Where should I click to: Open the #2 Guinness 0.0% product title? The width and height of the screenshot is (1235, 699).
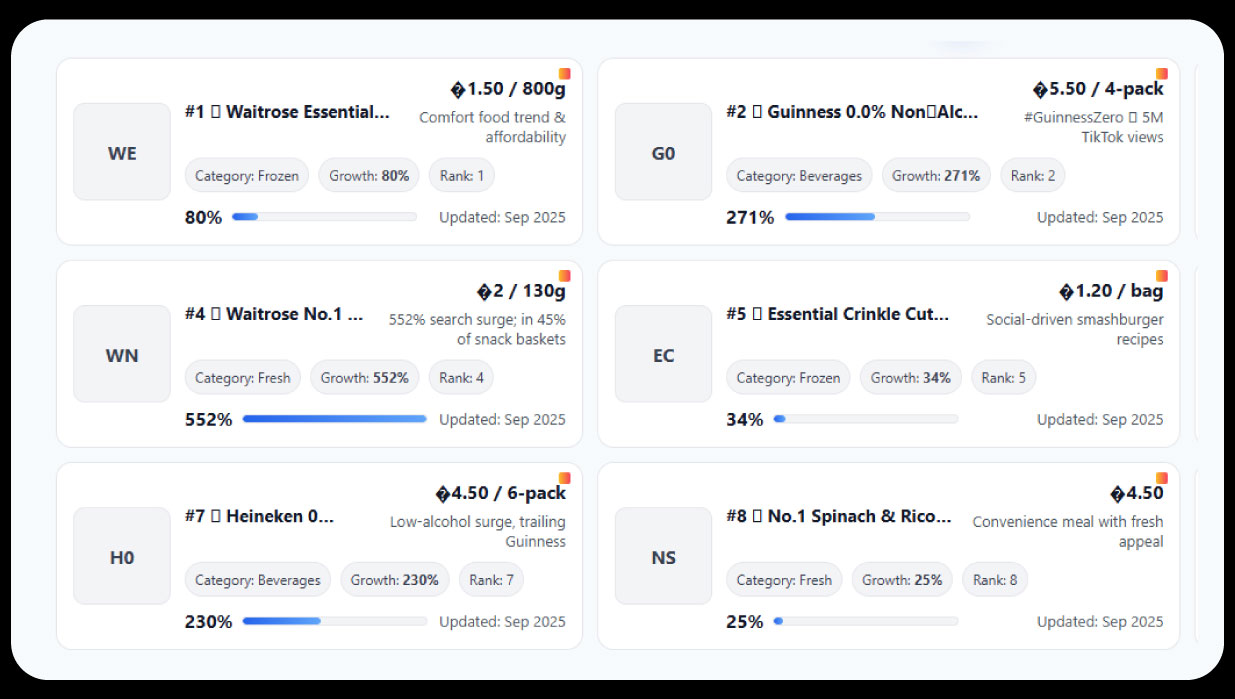(x=852, y=112)
